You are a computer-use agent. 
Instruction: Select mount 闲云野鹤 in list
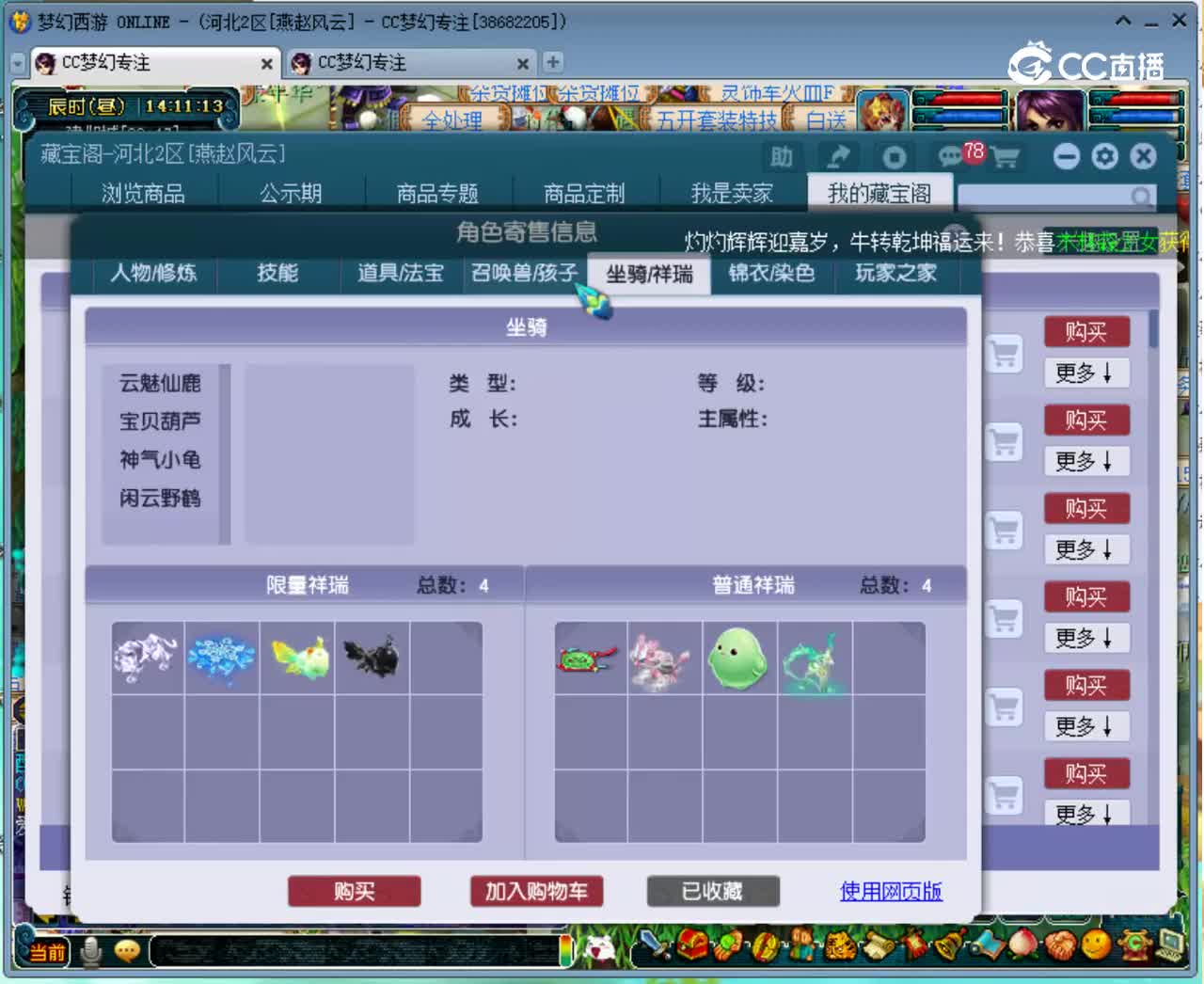(x=160, y=499)
